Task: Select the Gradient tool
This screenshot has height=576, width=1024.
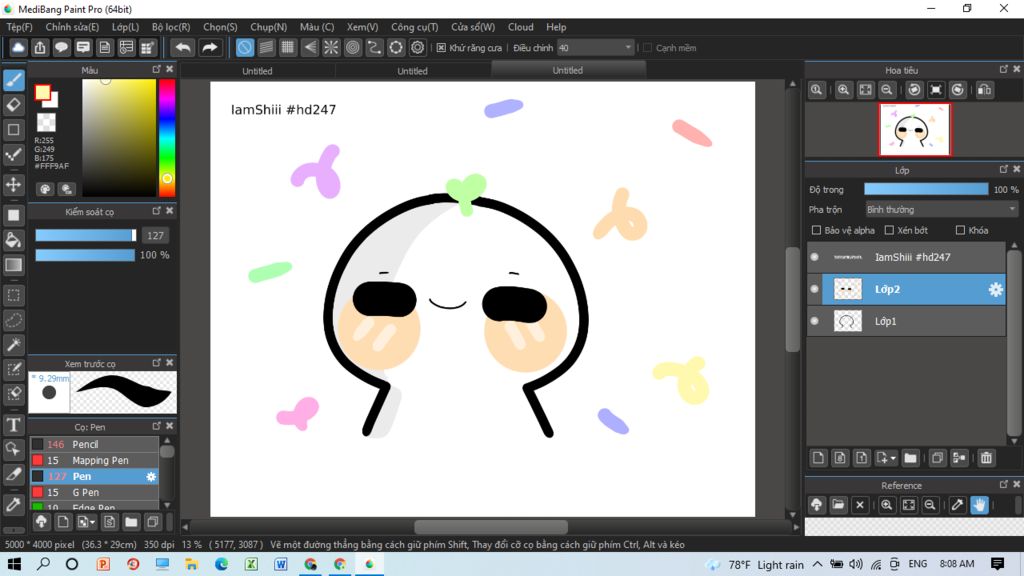Action: (14, 265)
